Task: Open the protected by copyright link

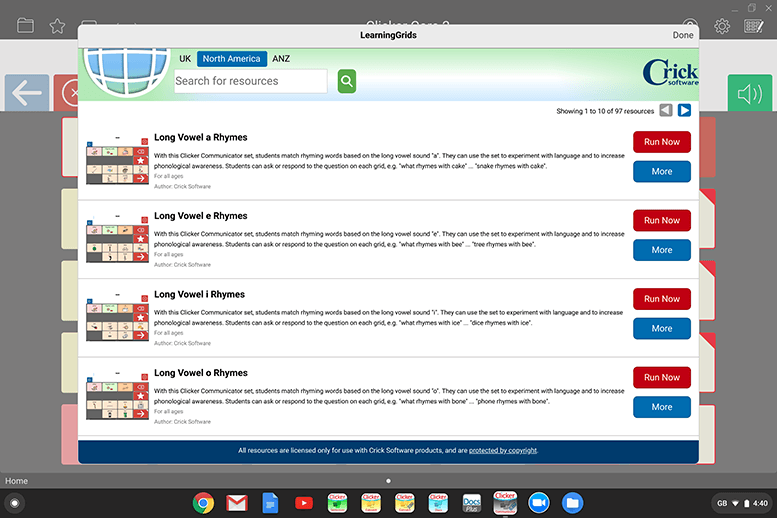Action: coord(503,451)
